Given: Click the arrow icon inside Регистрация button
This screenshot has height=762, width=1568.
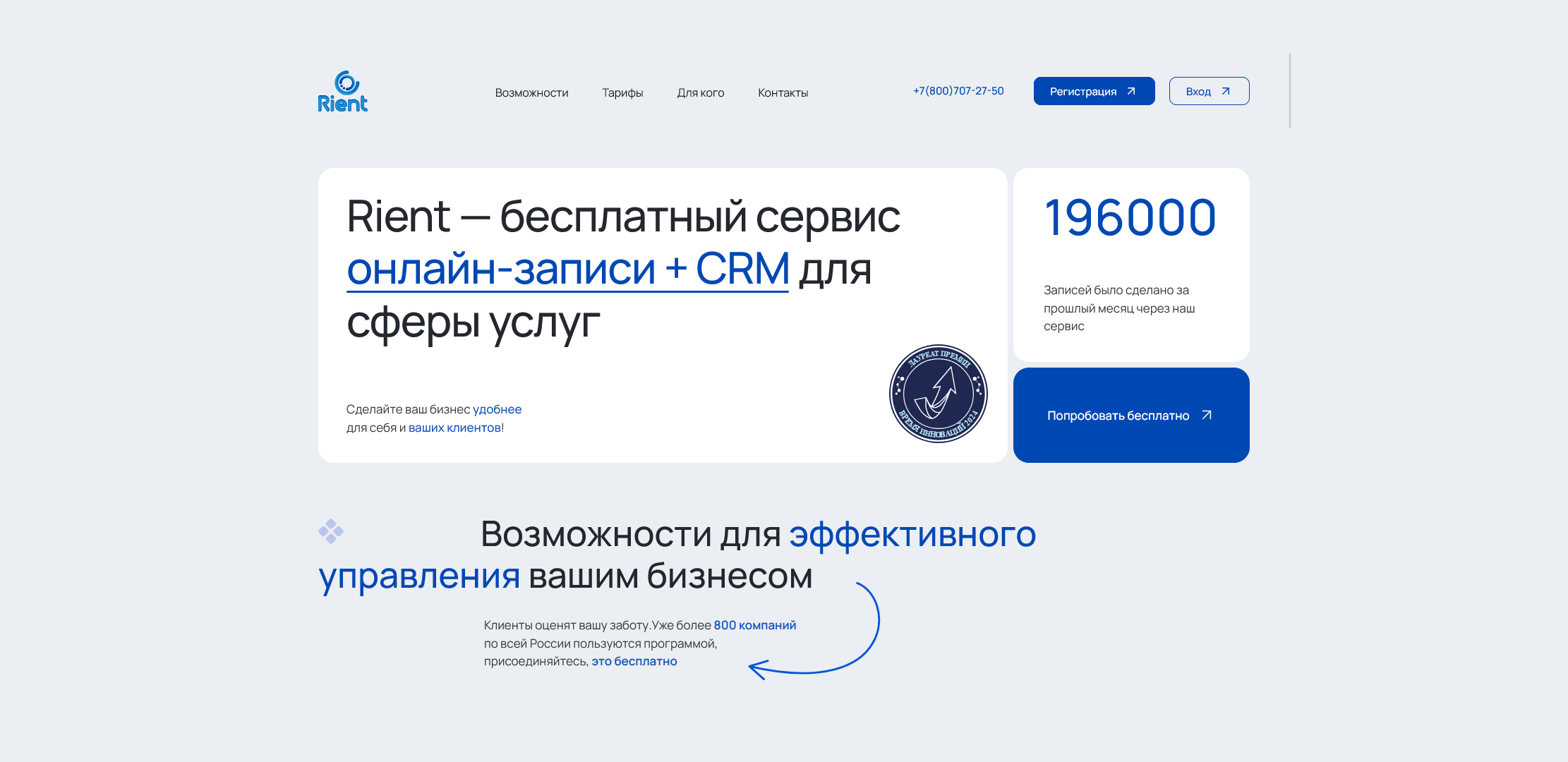Looking at the screenshot, I should (1132, 90).
